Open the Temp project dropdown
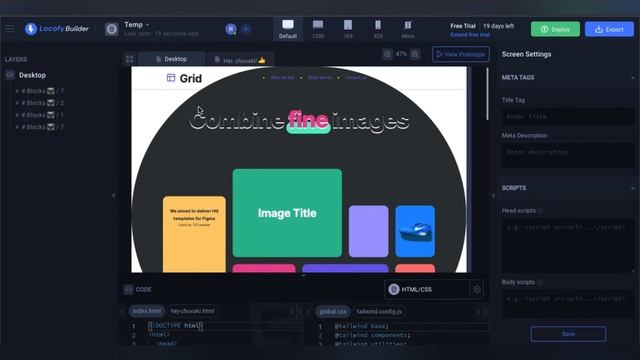640x360 pixels. pyautogui.click(x=136, y=24)
